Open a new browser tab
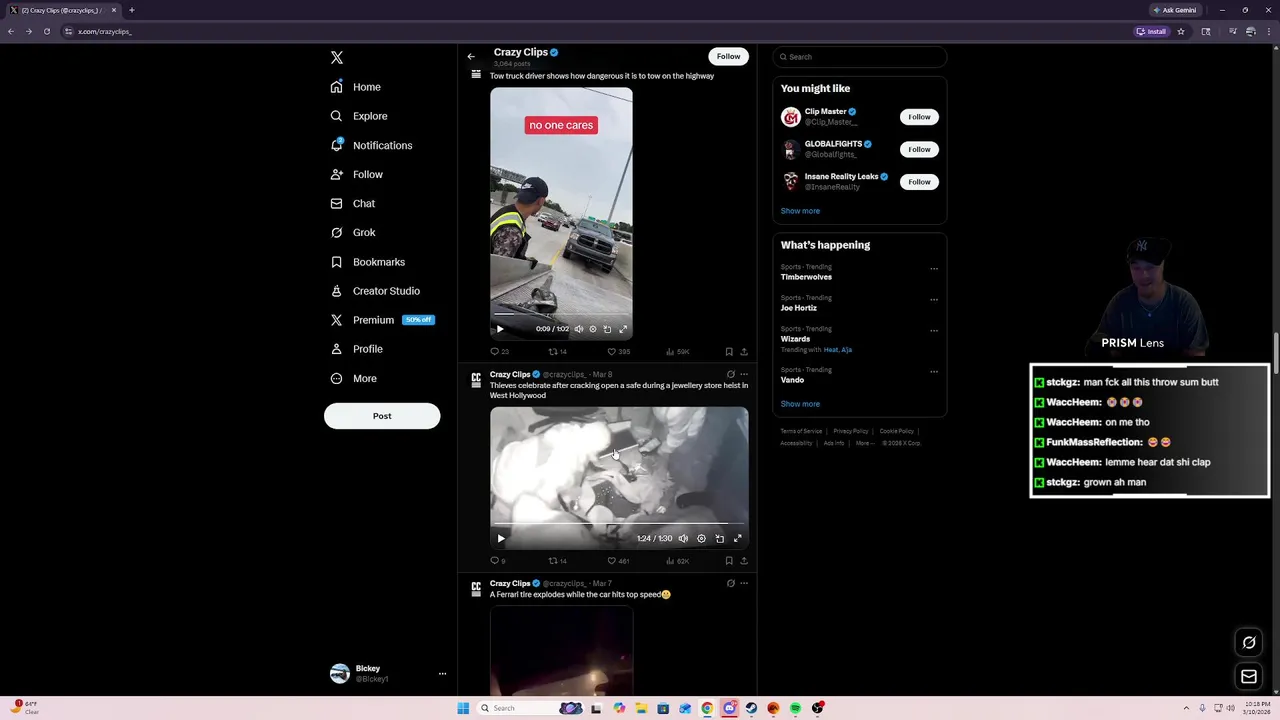The image size is (1280, 720). tap(131, 10)
